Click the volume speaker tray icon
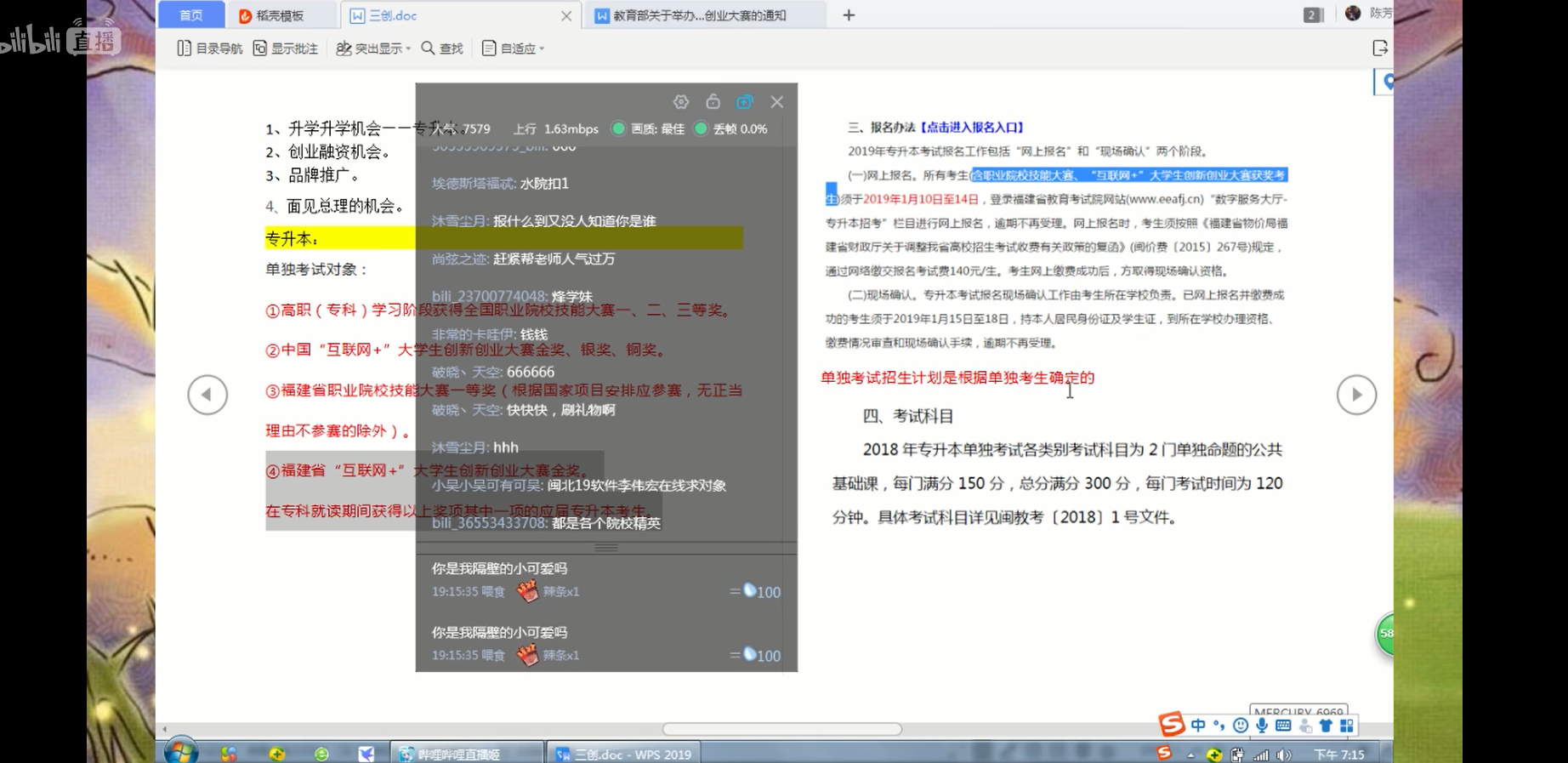1568x763 pixels. click(1284, 754)
